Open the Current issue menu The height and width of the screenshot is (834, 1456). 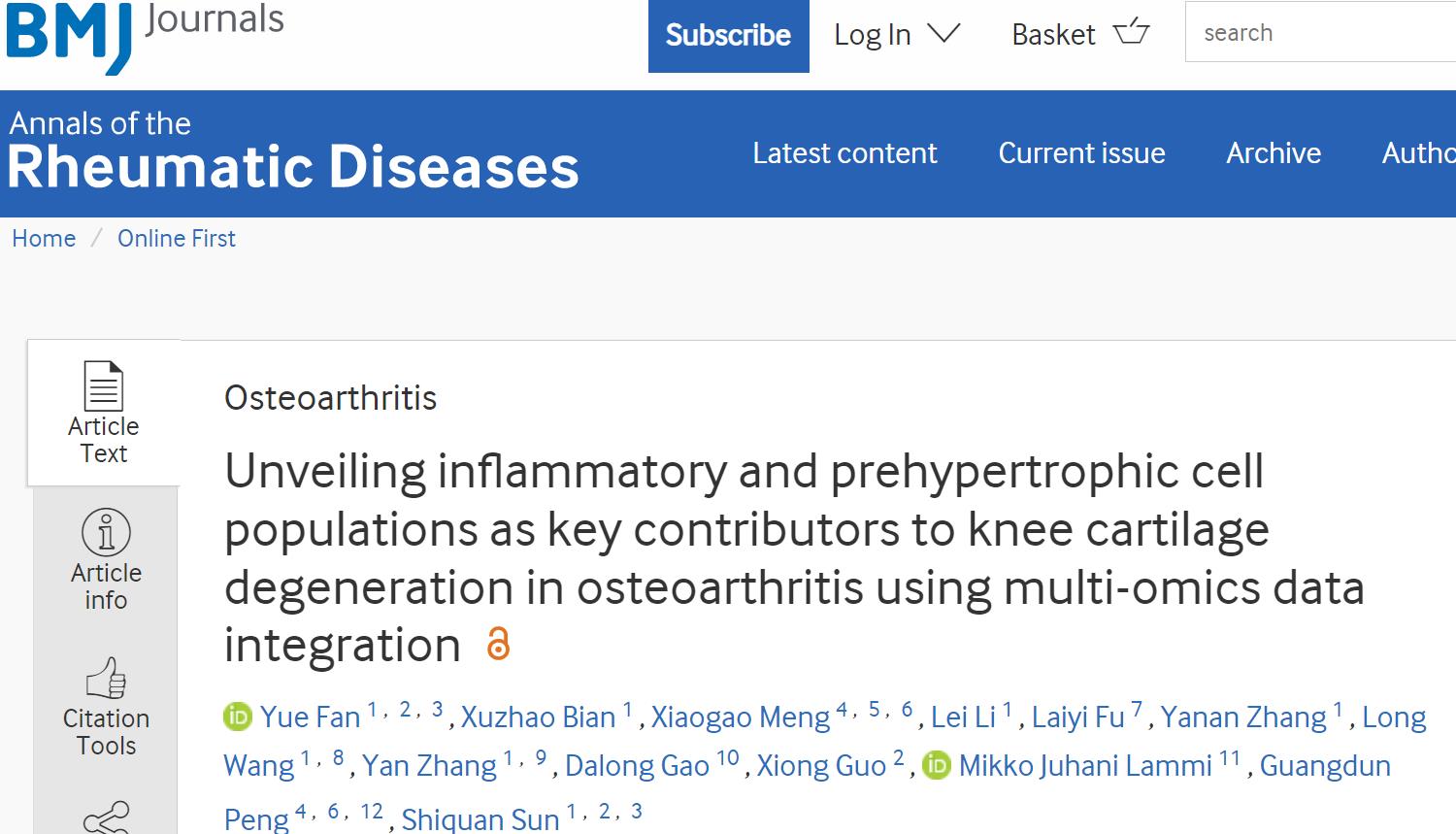(x=1081, y=153)
